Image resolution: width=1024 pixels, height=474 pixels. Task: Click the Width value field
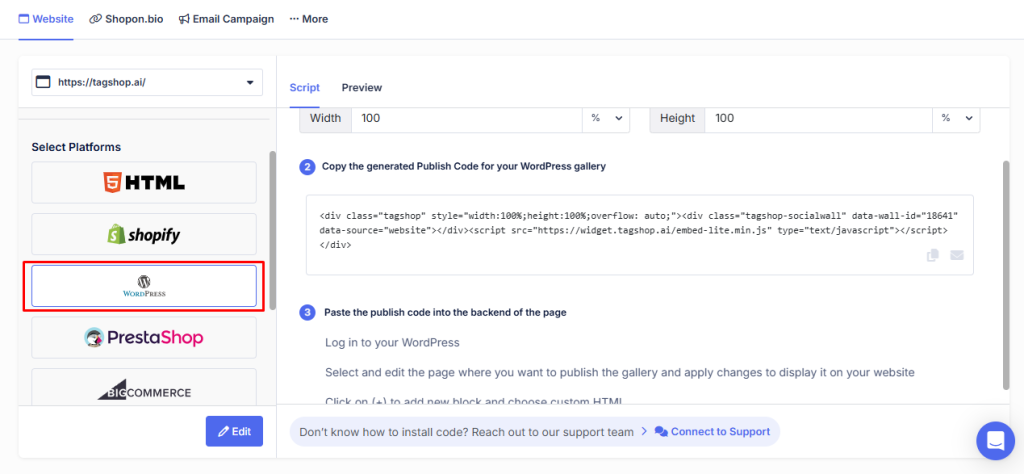point(467,118)
